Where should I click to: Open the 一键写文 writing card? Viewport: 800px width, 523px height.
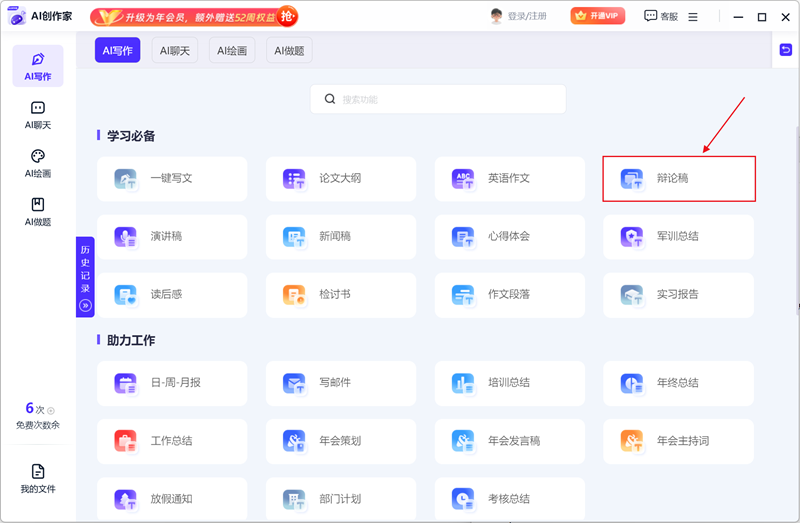pos(172,179)
